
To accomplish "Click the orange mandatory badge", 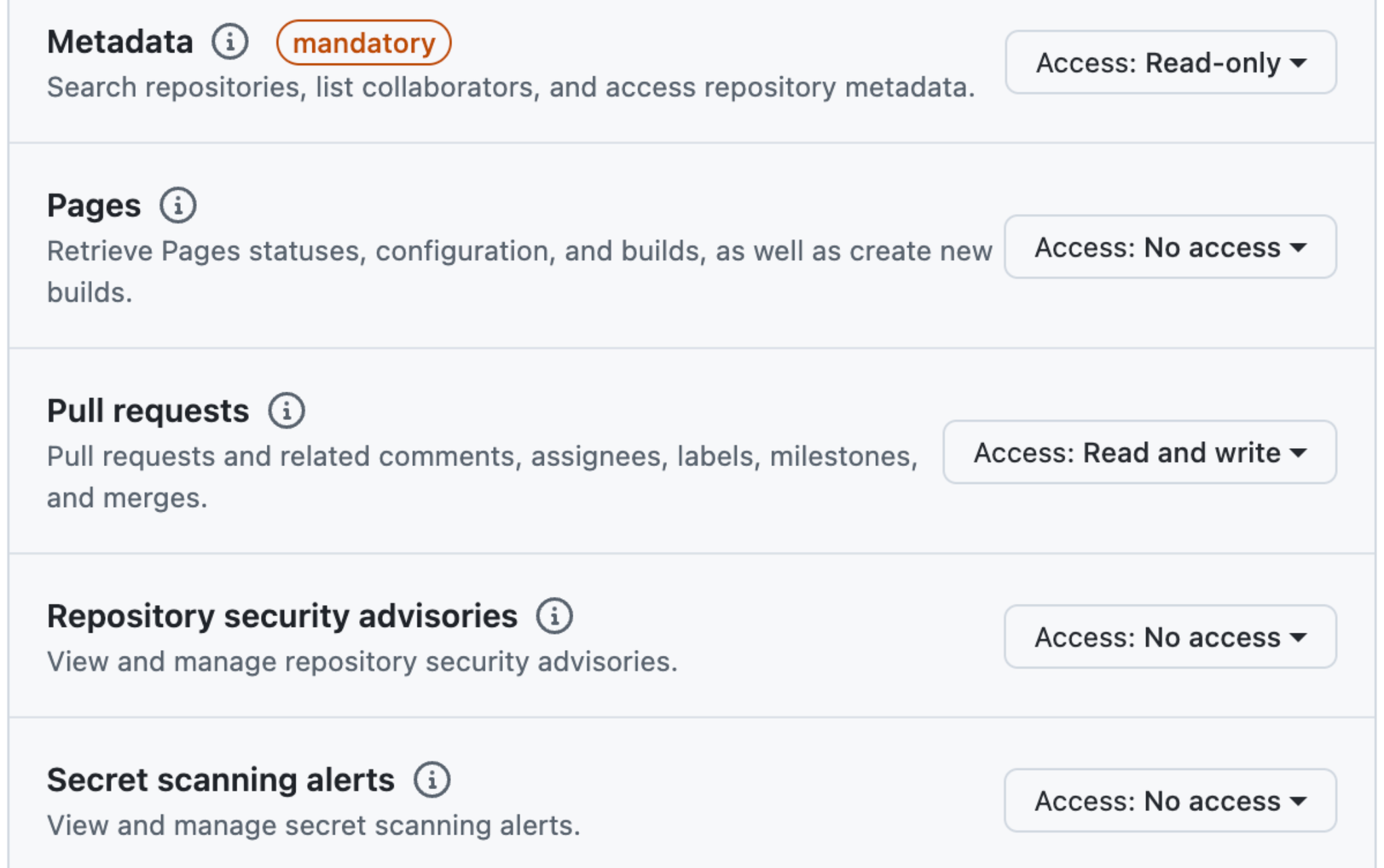I will [x=364, y=43].
